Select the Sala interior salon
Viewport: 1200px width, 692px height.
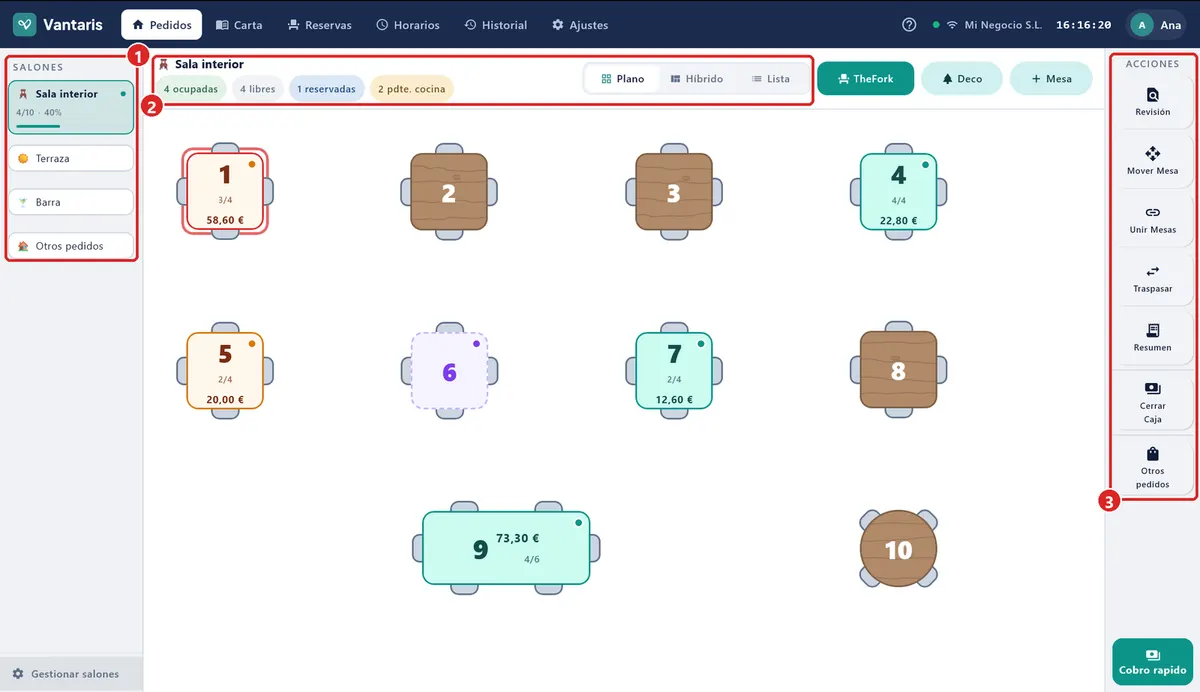(70, 107)
